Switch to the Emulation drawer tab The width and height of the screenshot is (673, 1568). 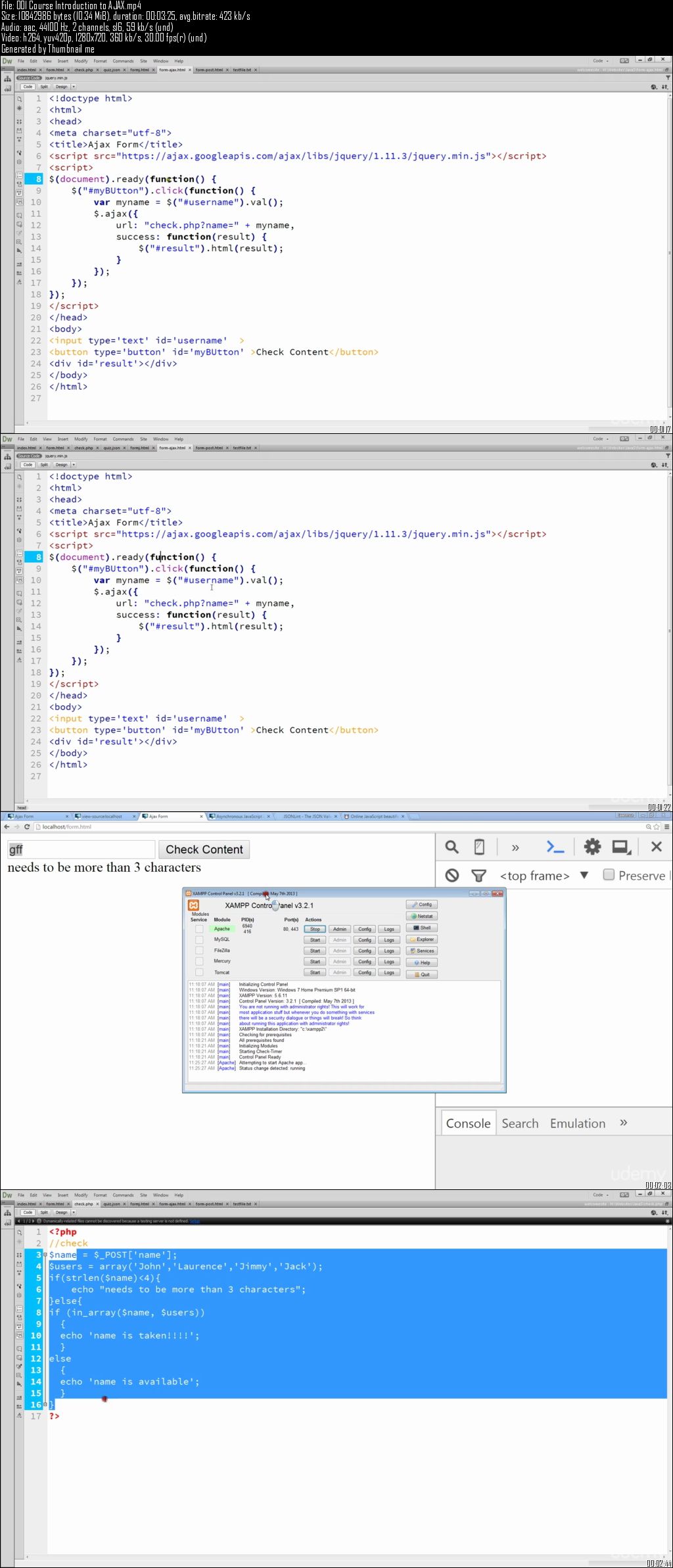578,1124
